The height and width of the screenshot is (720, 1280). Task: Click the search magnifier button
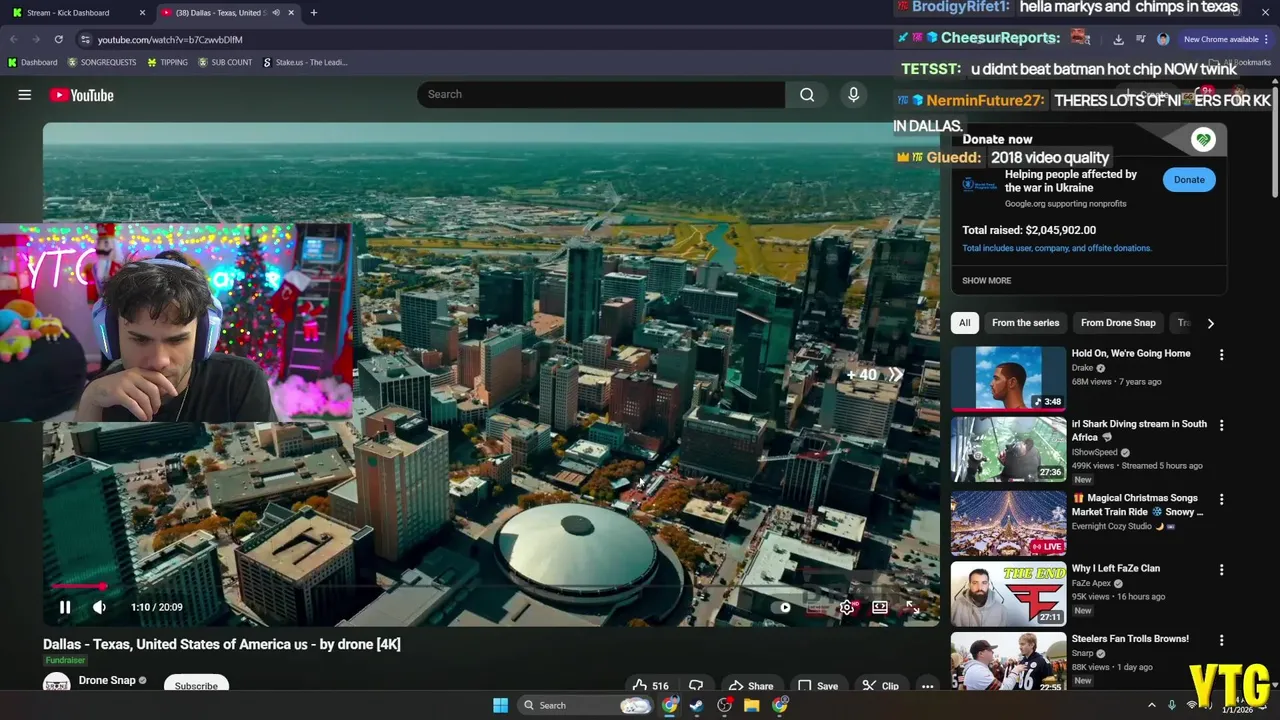point(807,94)
